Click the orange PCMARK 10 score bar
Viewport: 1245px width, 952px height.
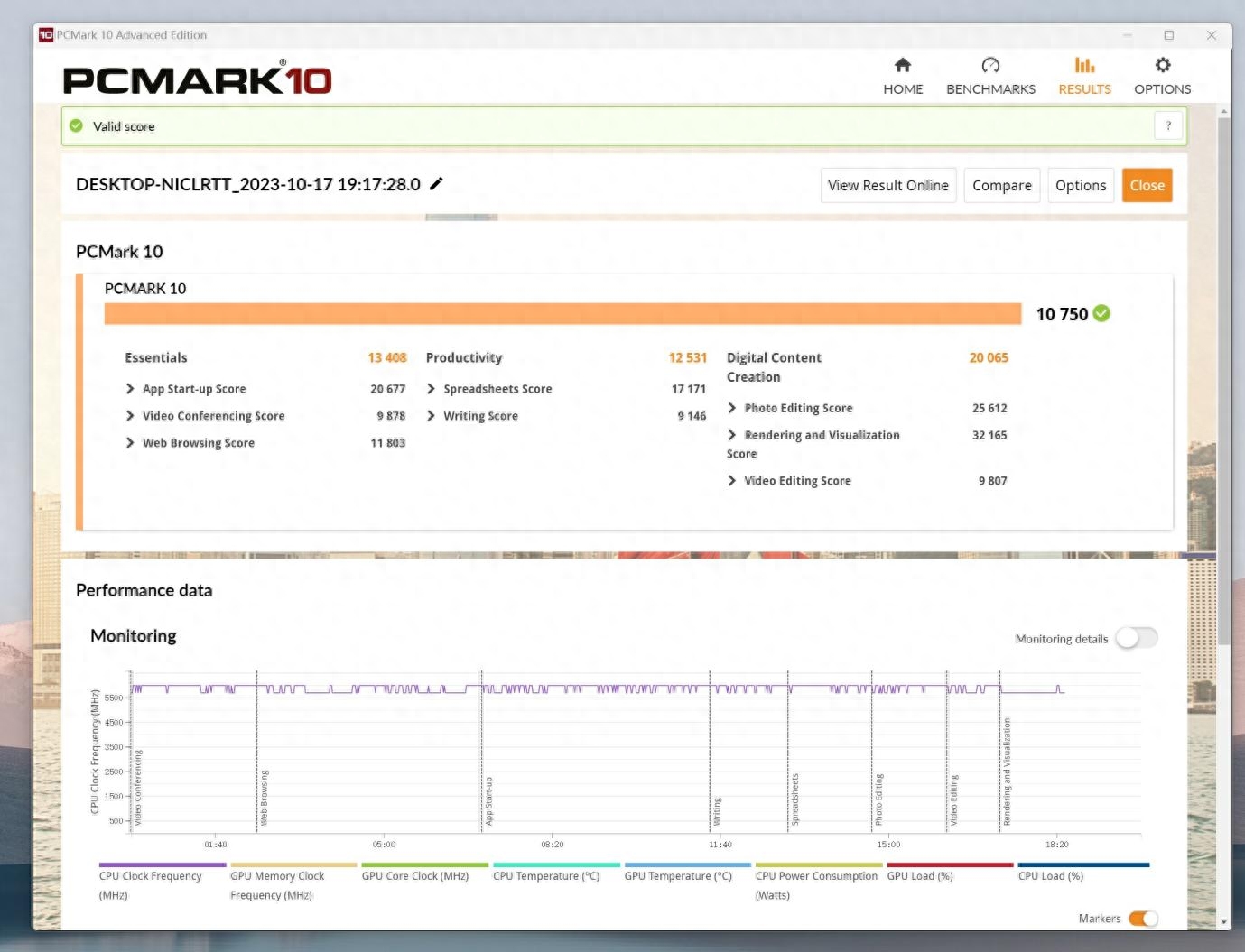[562, 313]
